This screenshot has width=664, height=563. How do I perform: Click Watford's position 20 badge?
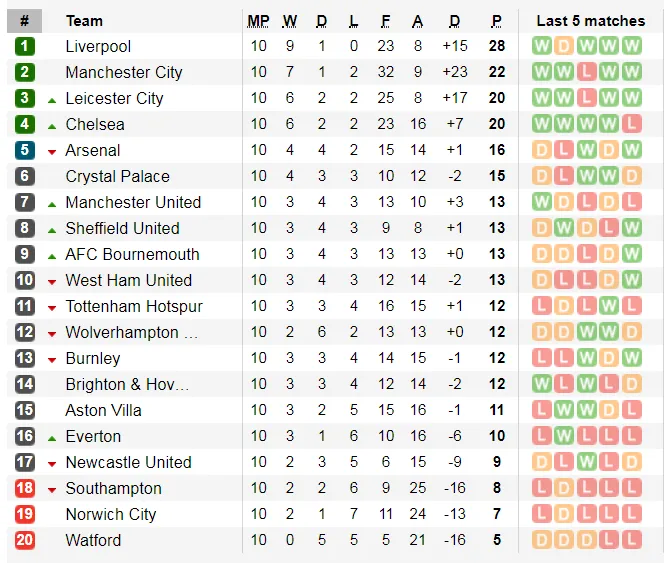click(25, 540)
